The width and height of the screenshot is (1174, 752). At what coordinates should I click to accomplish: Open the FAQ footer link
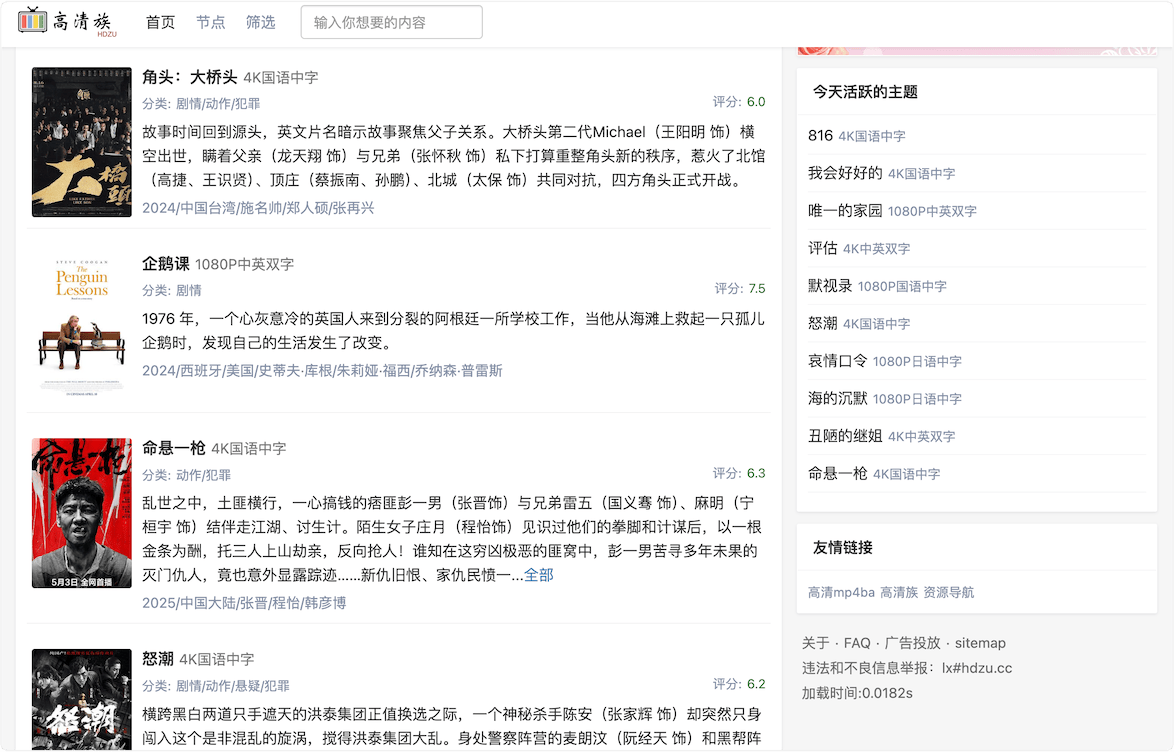857,643
